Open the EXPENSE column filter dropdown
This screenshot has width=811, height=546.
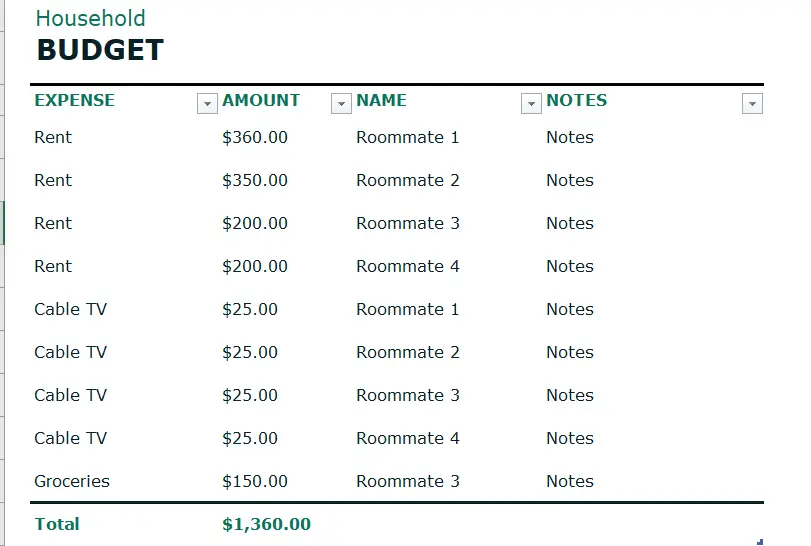pos(207,103)
